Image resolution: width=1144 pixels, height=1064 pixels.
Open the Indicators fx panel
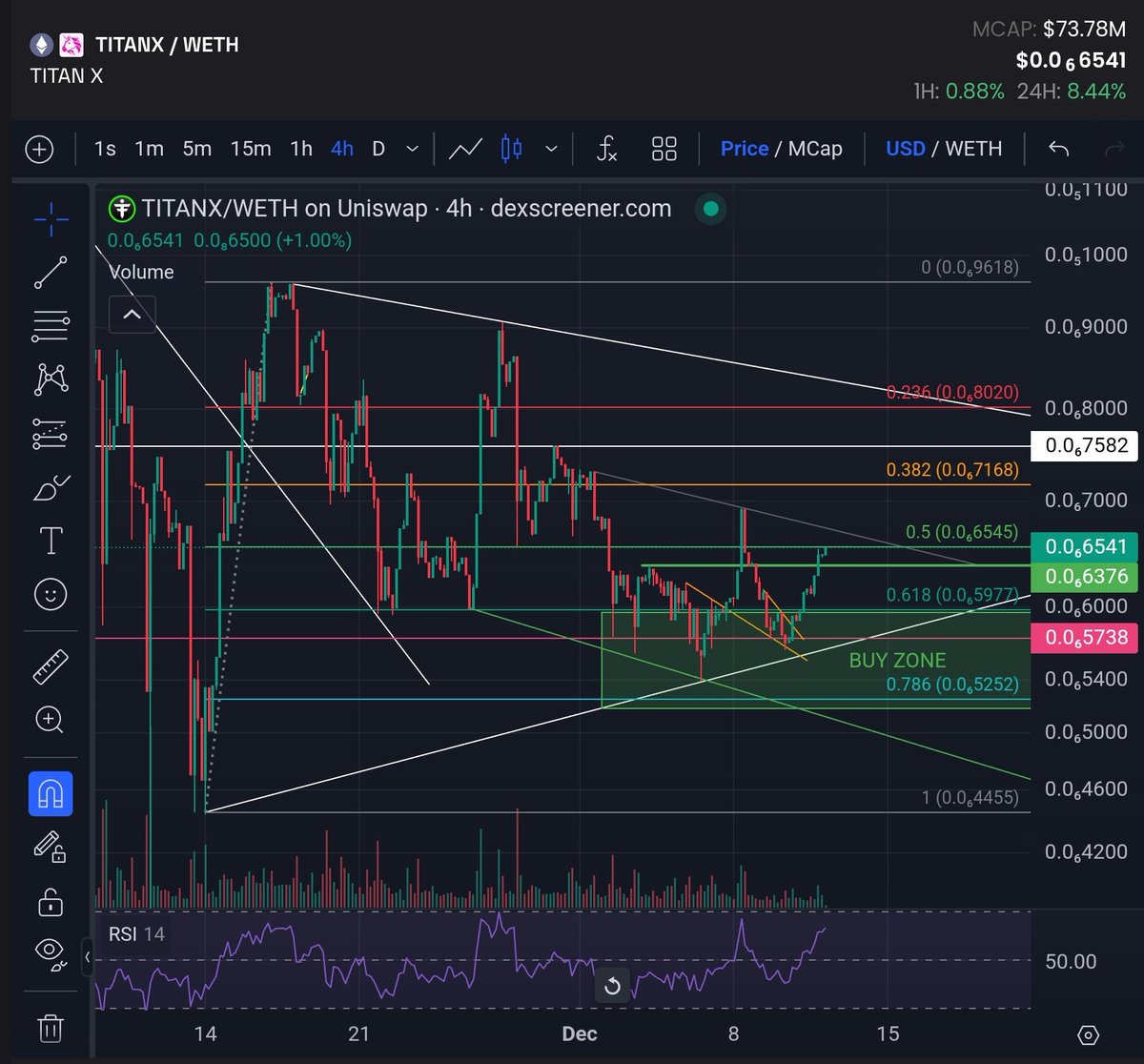tap(606, 149)
